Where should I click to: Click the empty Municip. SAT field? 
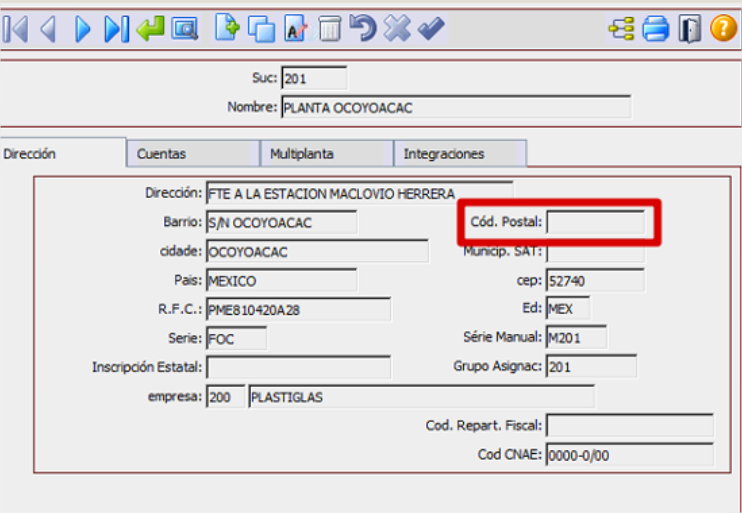[595, 254]
